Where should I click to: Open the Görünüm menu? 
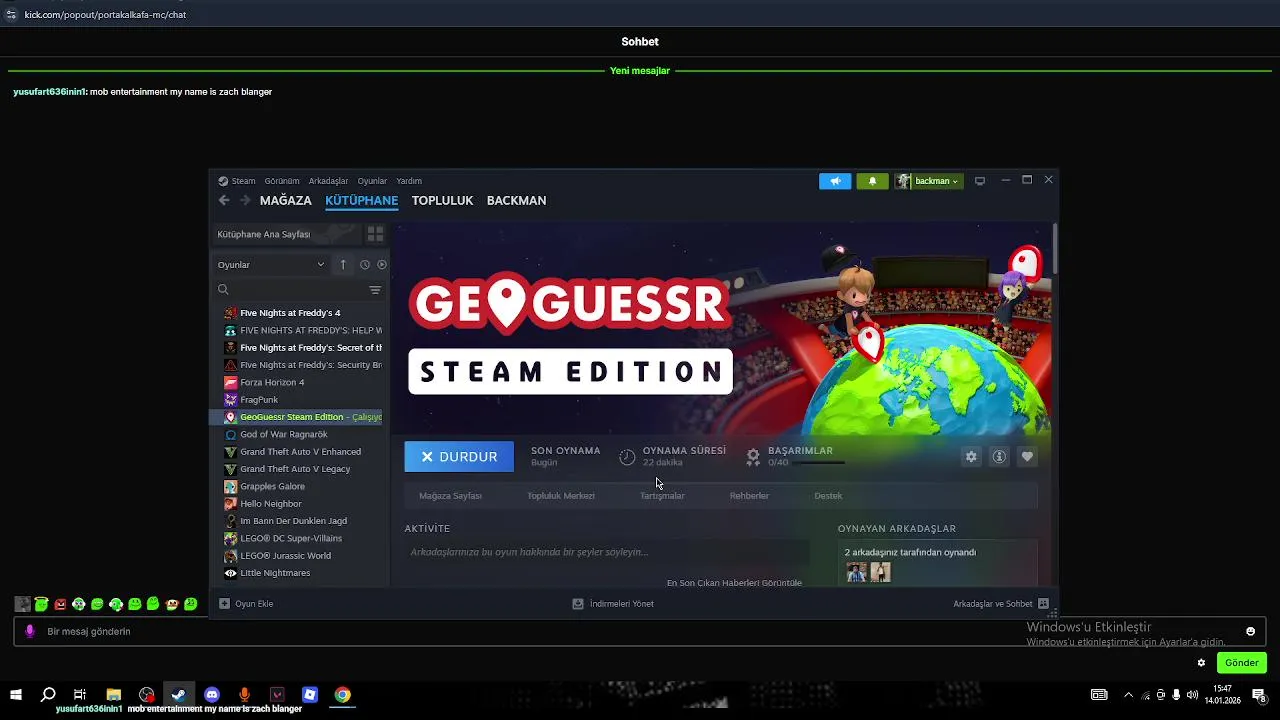282,181
